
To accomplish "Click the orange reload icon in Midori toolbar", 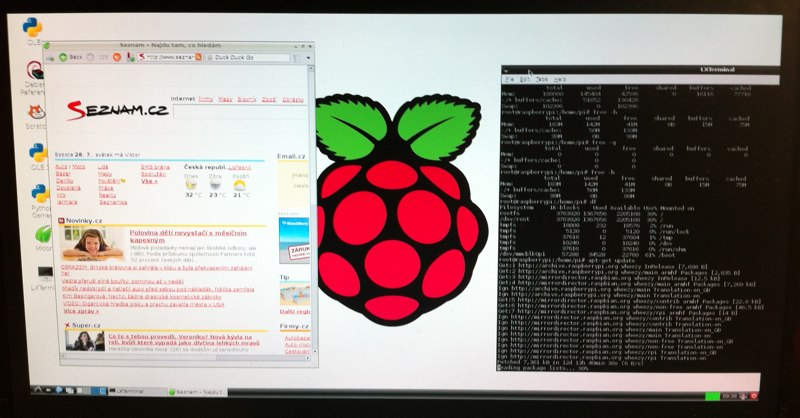I will (117, 57).
